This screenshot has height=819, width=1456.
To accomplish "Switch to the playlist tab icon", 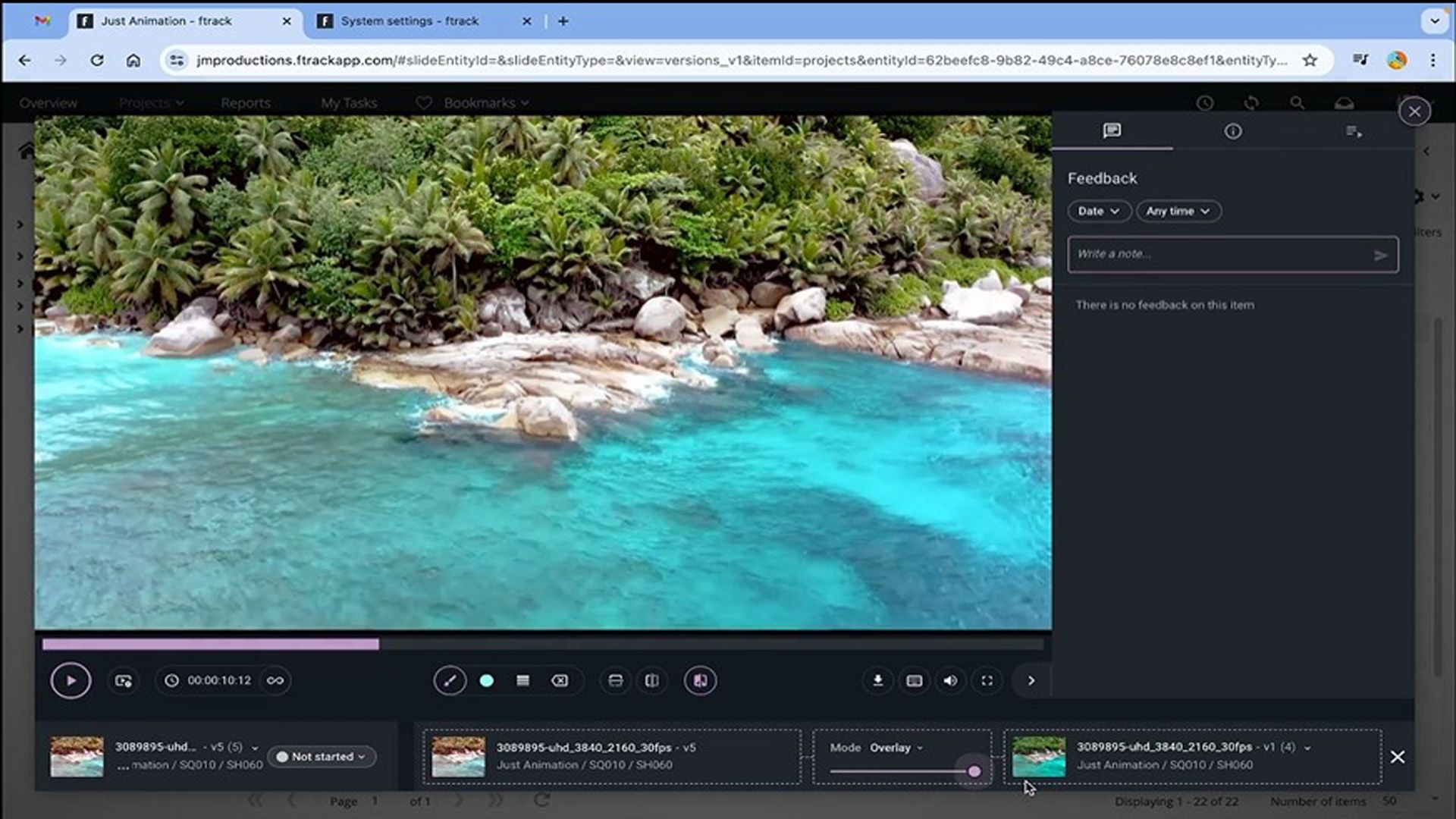I will click(1354, 131).
